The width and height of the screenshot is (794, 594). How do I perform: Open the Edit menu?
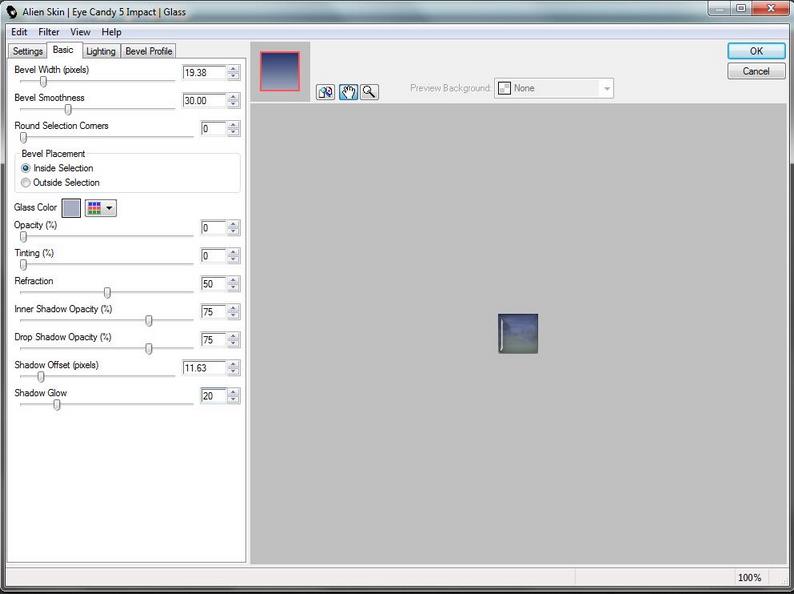[x=19, y=32]
